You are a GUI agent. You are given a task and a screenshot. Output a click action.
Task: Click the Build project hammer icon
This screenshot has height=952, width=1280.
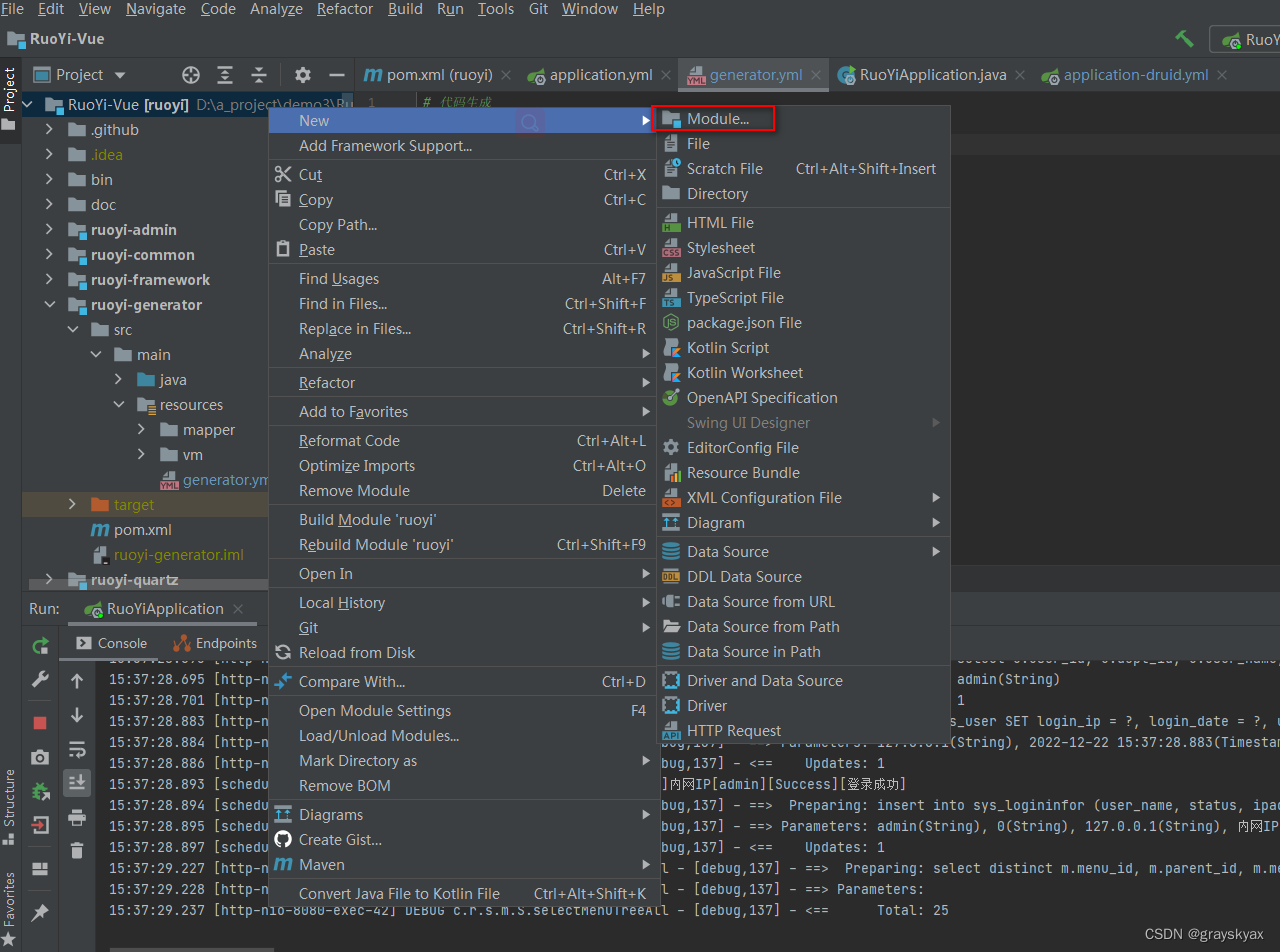tap(1184, 39)
